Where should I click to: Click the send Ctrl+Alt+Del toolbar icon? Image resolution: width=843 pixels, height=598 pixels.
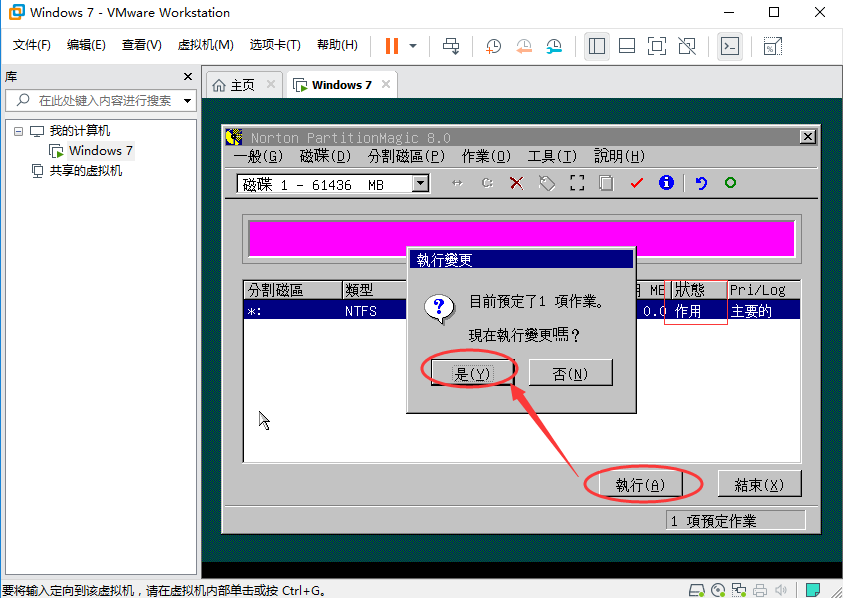(x=451, y=46)
